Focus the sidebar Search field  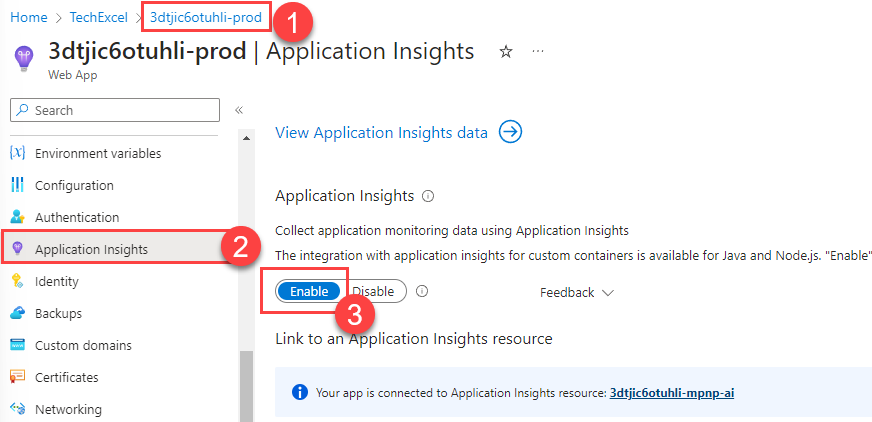pos(115,110)
